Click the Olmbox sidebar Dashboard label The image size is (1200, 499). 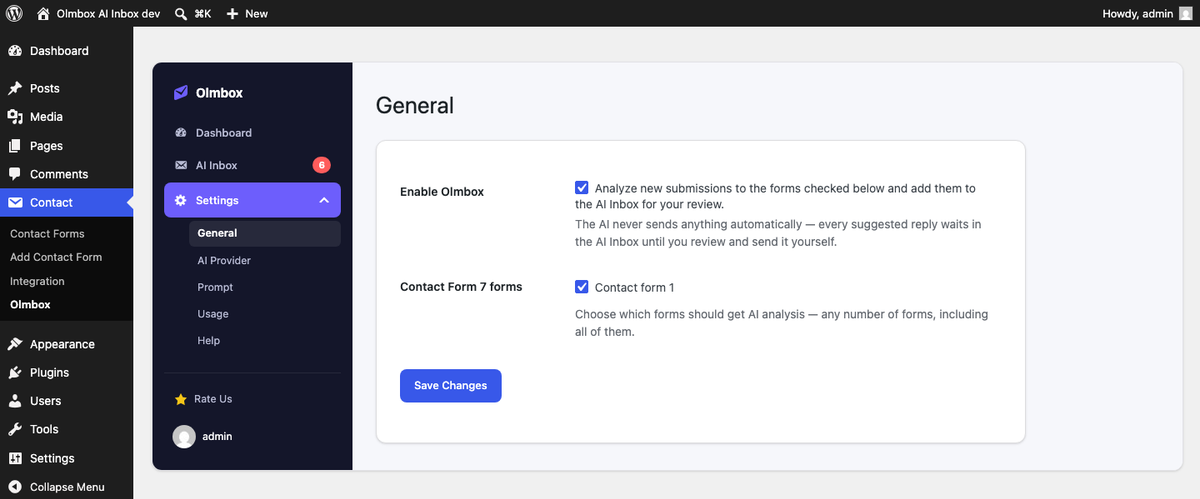tap(224, 133)
